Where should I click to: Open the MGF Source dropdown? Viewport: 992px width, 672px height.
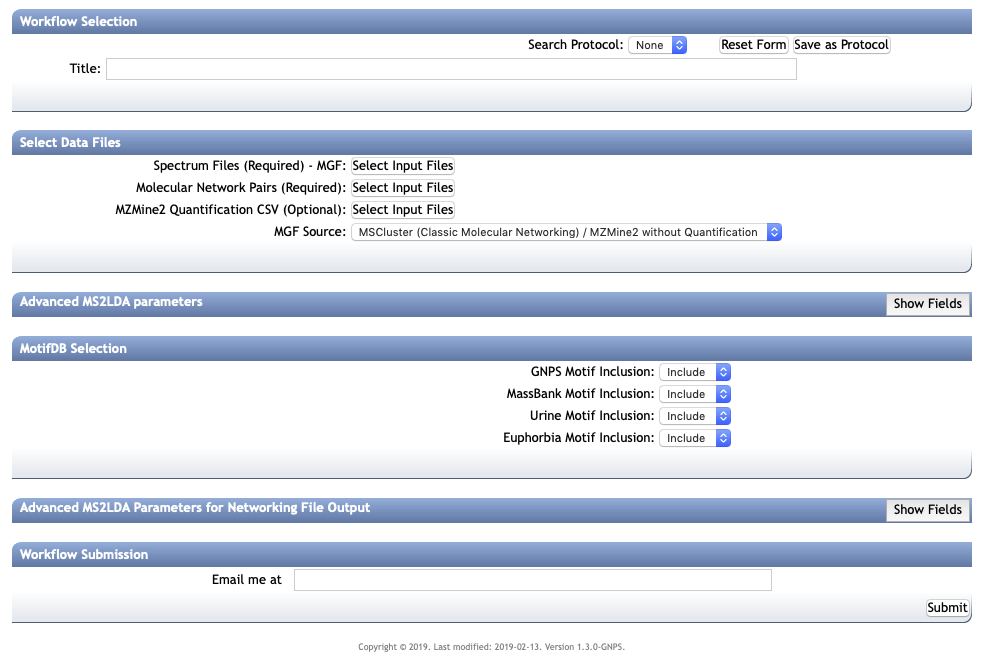point(566,232)
